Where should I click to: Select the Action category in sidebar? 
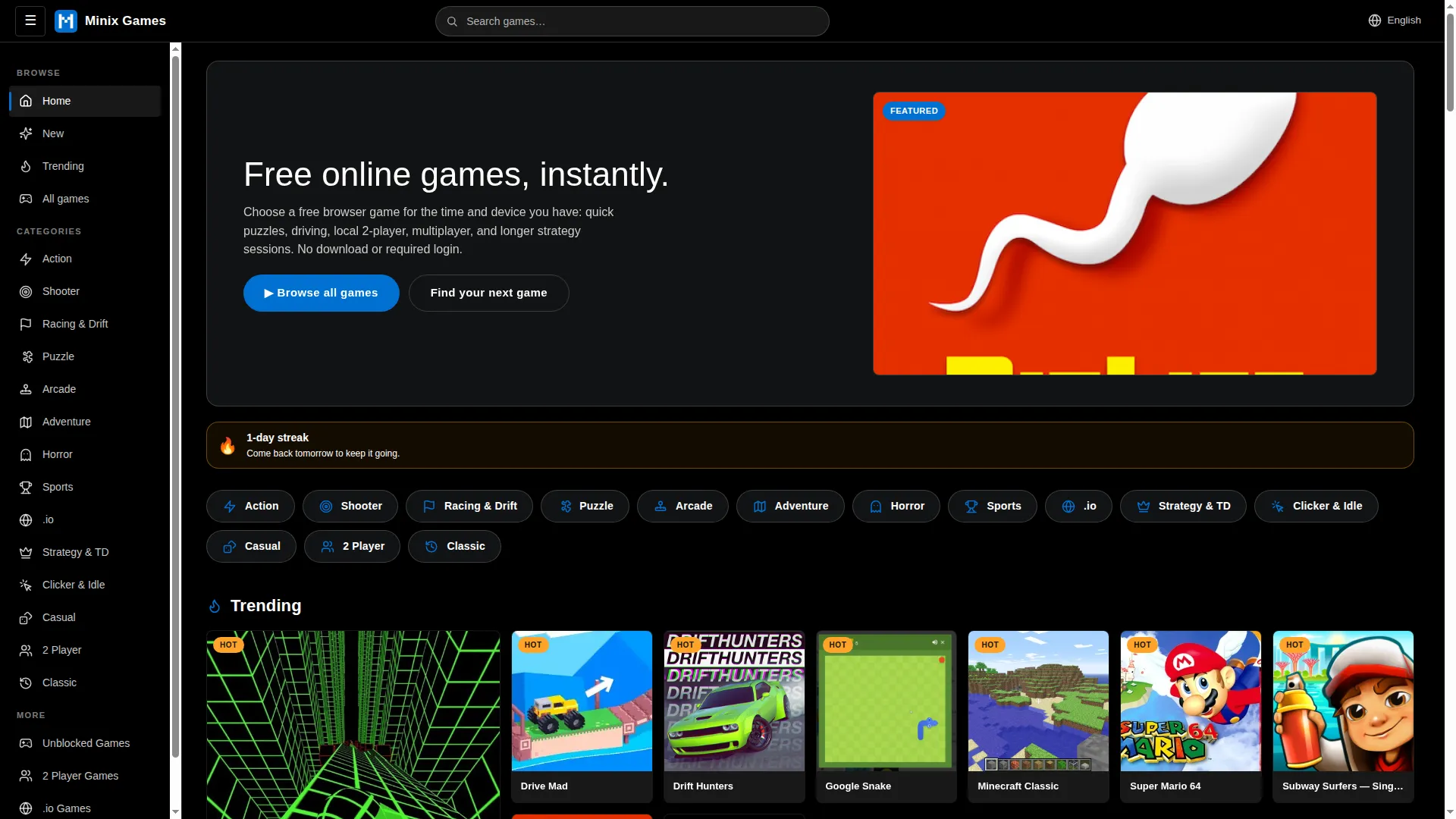(85, 259)
